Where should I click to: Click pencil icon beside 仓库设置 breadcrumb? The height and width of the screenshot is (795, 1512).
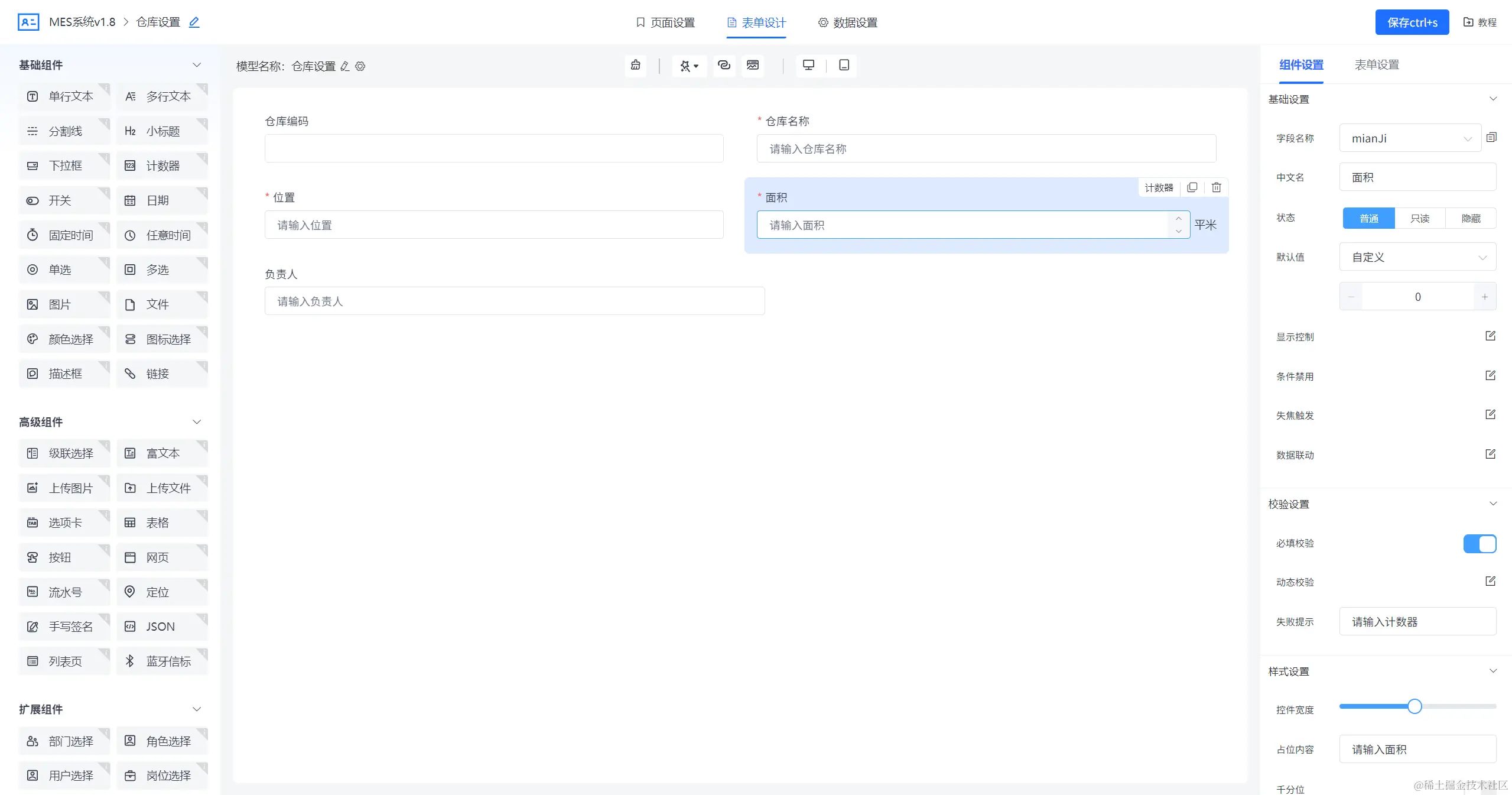(x=194, y=22)
